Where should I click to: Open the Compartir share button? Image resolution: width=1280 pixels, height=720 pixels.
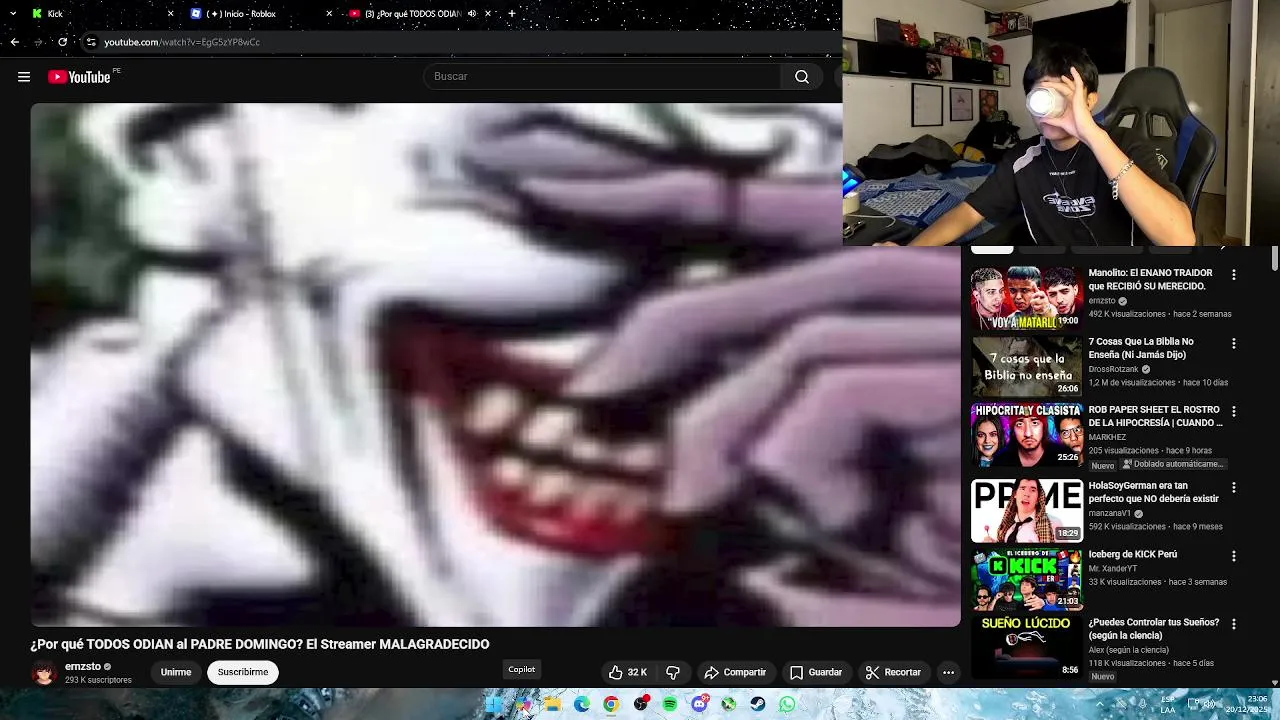[x=735, y=672]
